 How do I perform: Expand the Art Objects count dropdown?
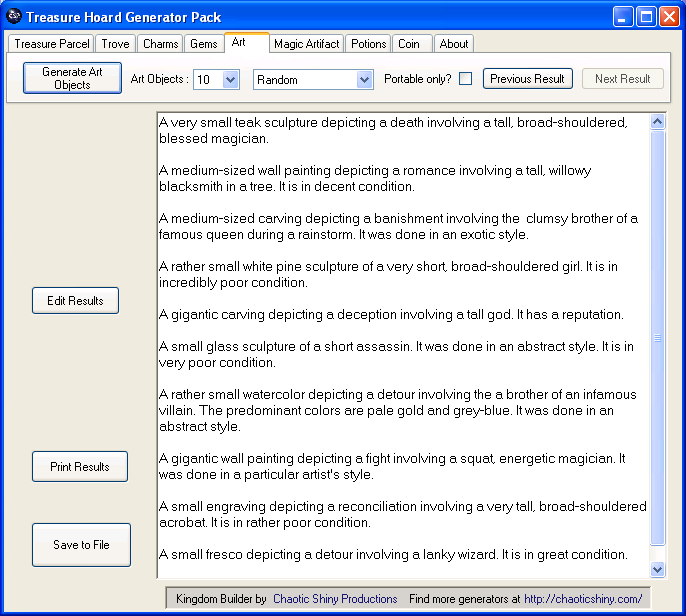click(231, 80)
